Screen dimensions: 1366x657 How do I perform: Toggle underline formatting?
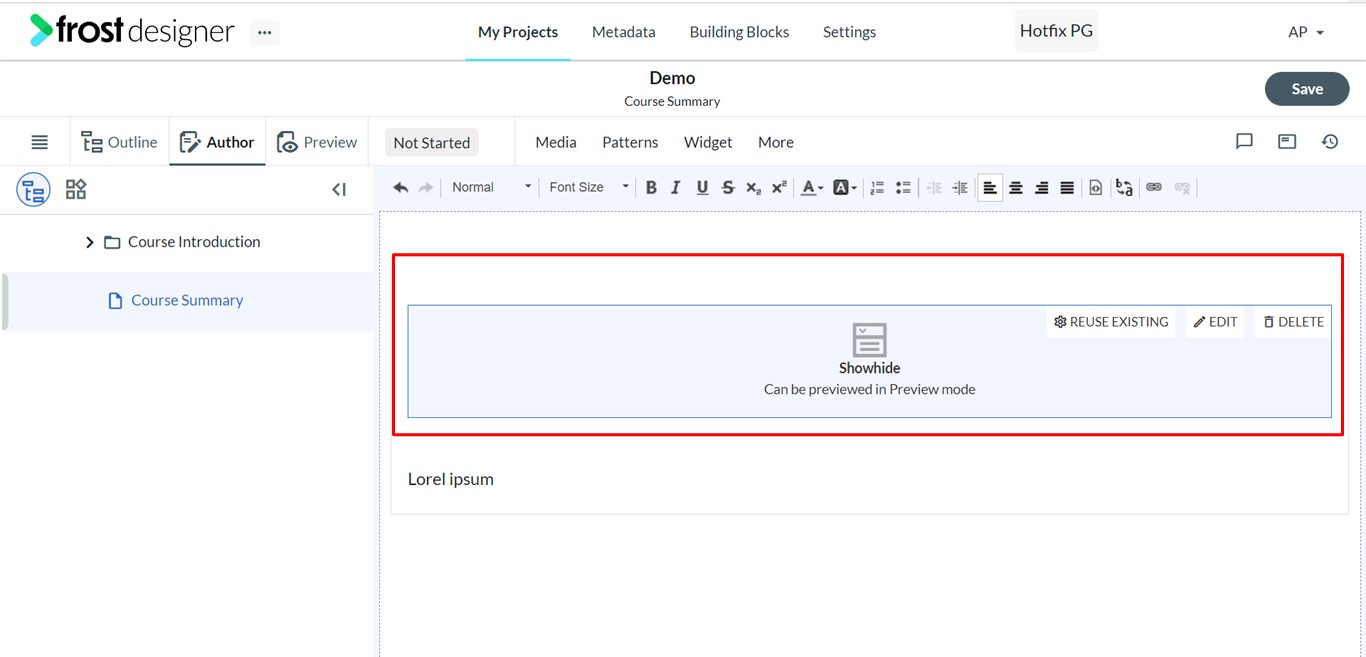702,187
